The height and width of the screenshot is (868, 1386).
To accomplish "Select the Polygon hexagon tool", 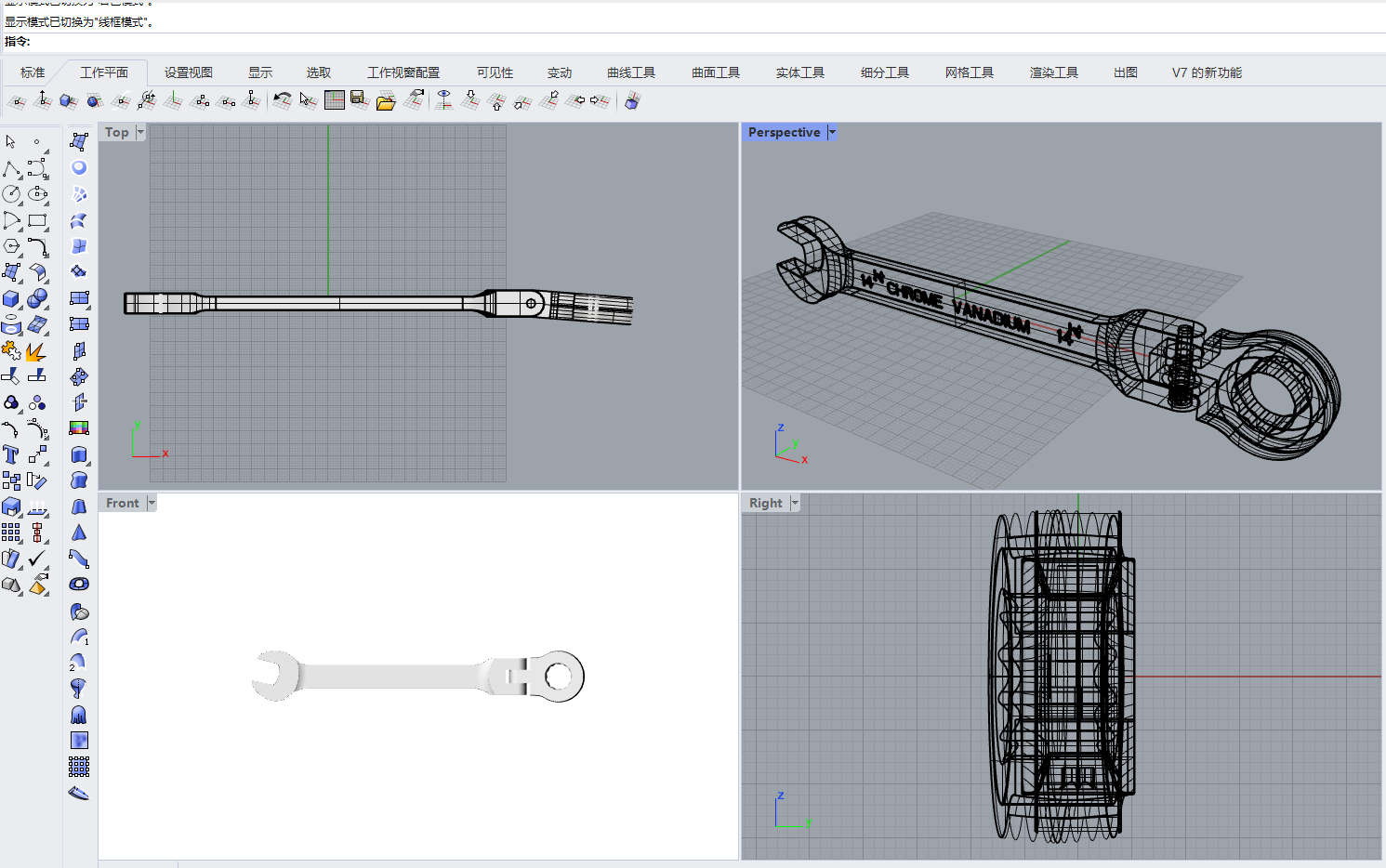I will (11, 246).
